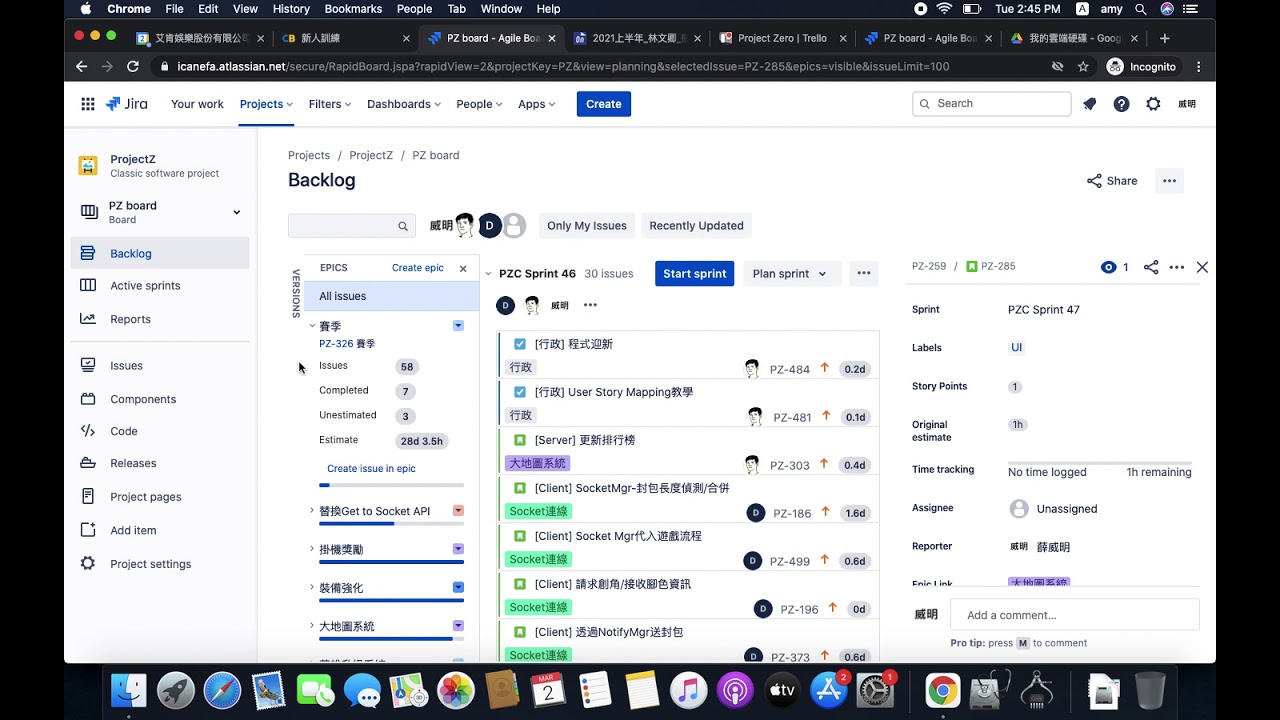Close the issue detail panel
Image resolution: width=1280 pixels, height=720 pixels.
(1202, 267)
